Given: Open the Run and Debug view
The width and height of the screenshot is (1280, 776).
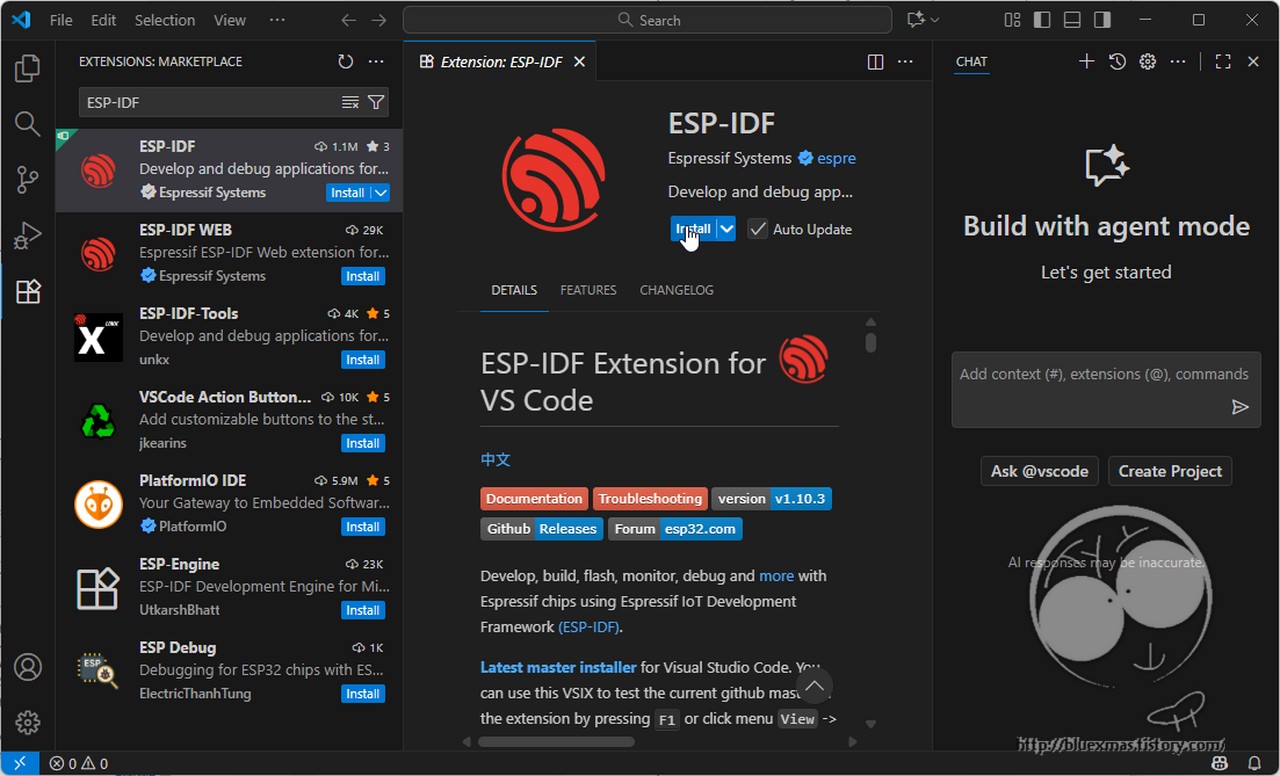Looking at the screenshot, I should (x=28, y=236).
